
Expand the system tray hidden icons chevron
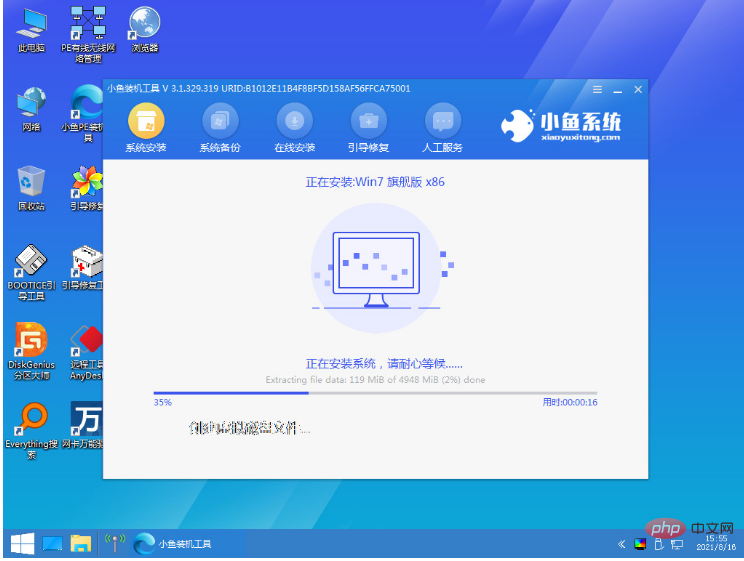coord(622,544)
